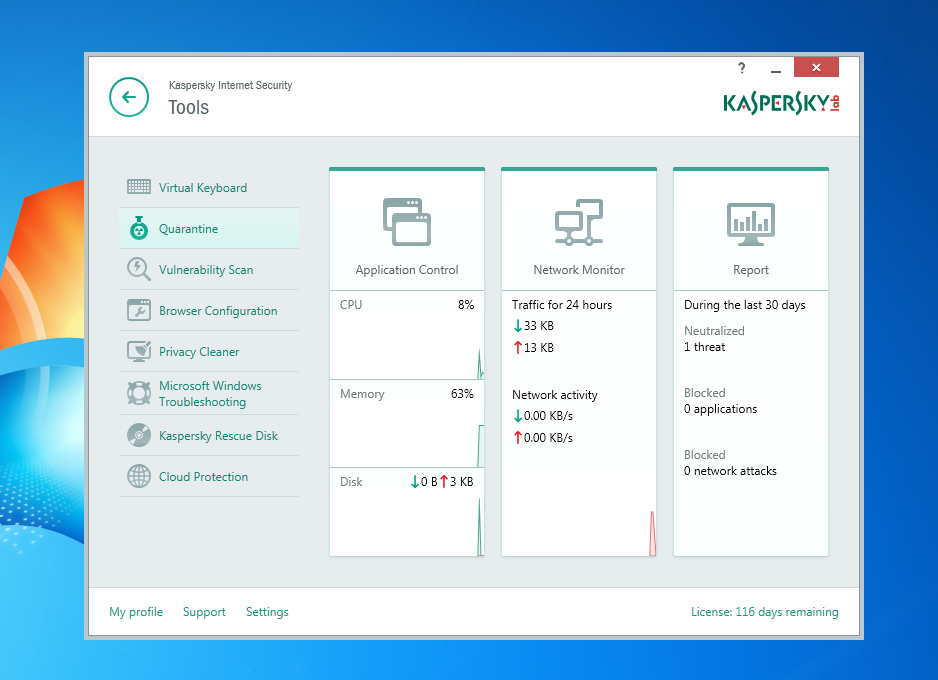Viewport: 938px width, 680px height.
Task: Click the Quarantine flask icon
Action: (139, 228)
